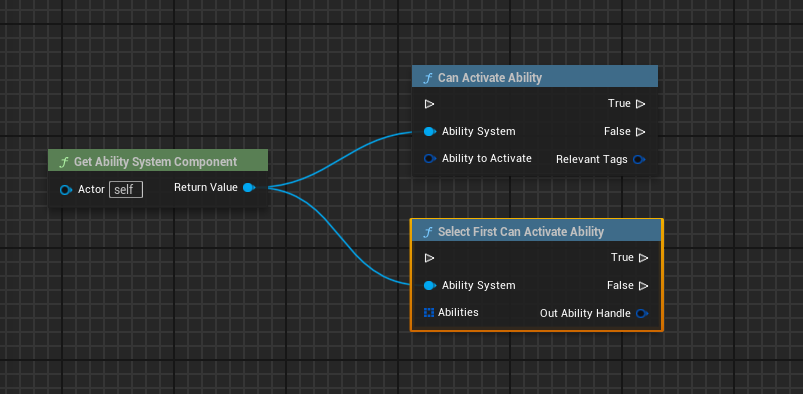Click the False execution pin on Can Activate Ability
803x394 pixels.
click(640, 132)
